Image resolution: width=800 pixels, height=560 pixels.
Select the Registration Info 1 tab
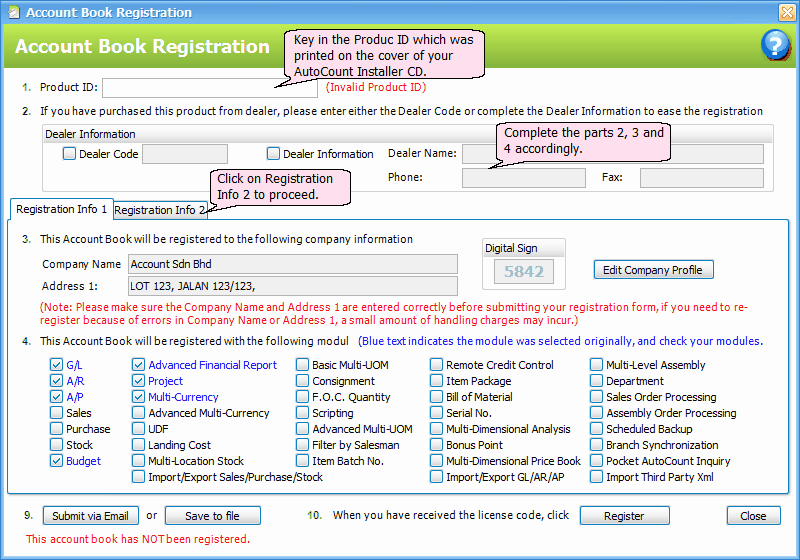point(62,209)
